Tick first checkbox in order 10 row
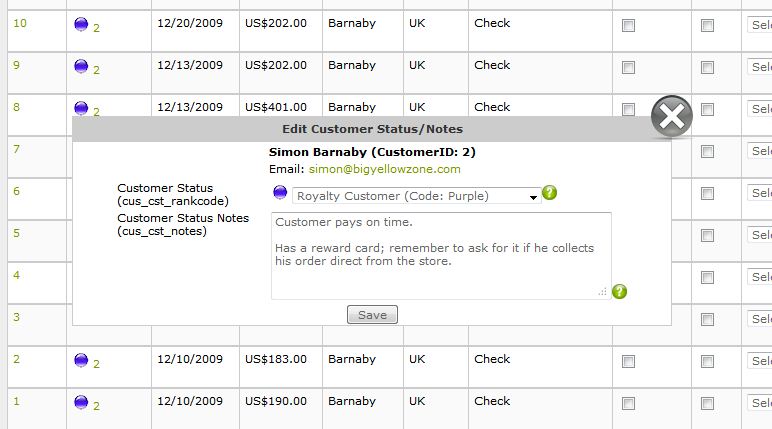The width and height of the screenshot is (772, 429). pos(628,26)
